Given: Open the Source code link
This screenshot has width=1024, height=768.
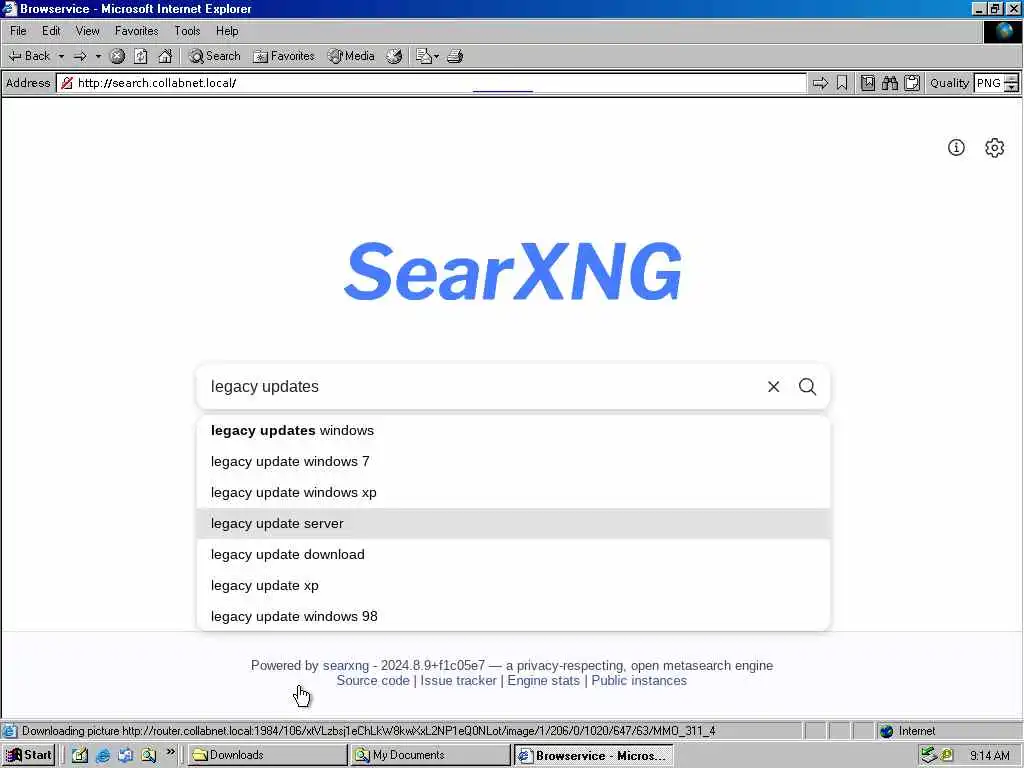Looking at the screenshot, I should pos(373,680).
